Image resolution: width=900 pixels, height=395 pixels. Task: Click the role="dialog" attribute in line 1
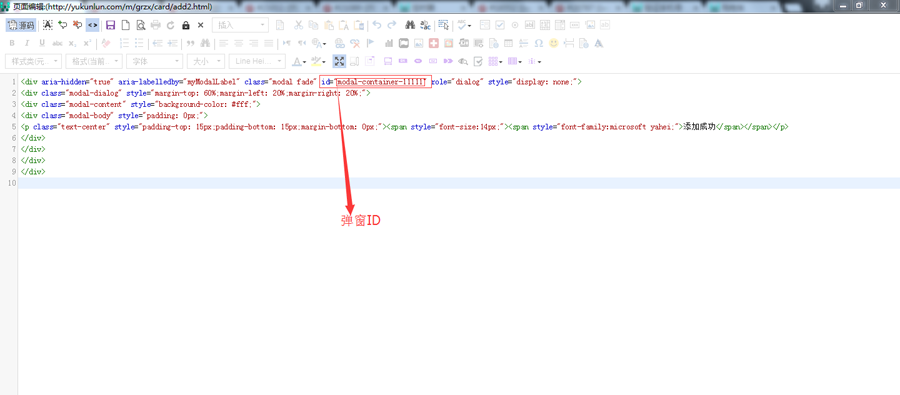(x=457, y=82)
